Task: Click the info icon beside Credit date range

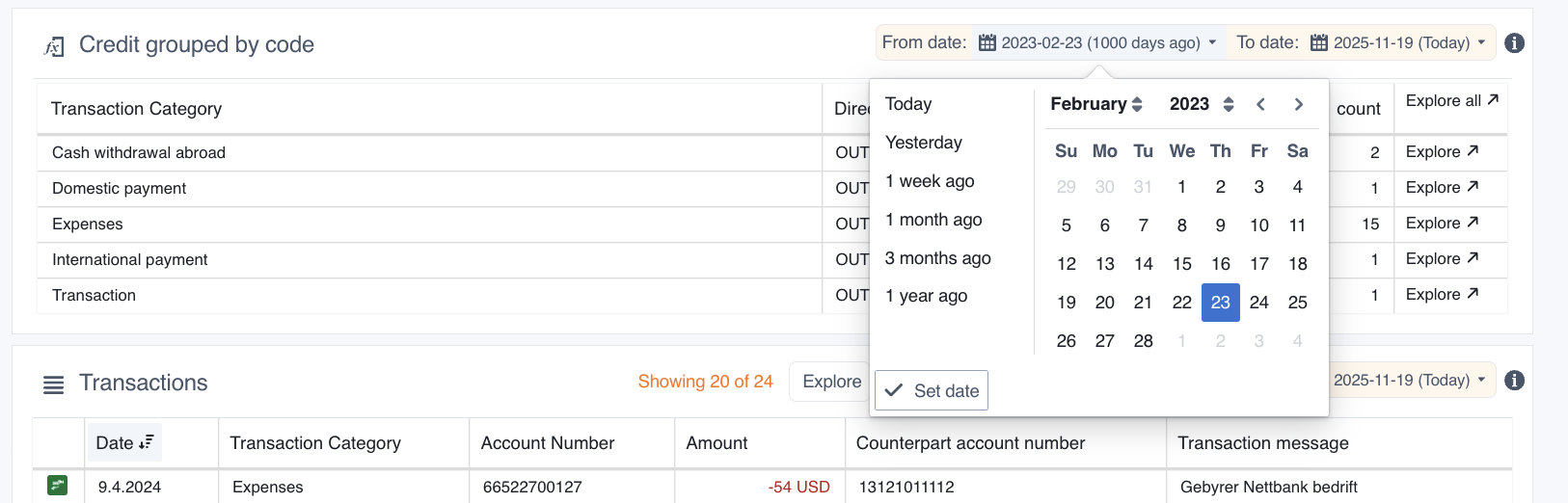Action: [1514, 43]
